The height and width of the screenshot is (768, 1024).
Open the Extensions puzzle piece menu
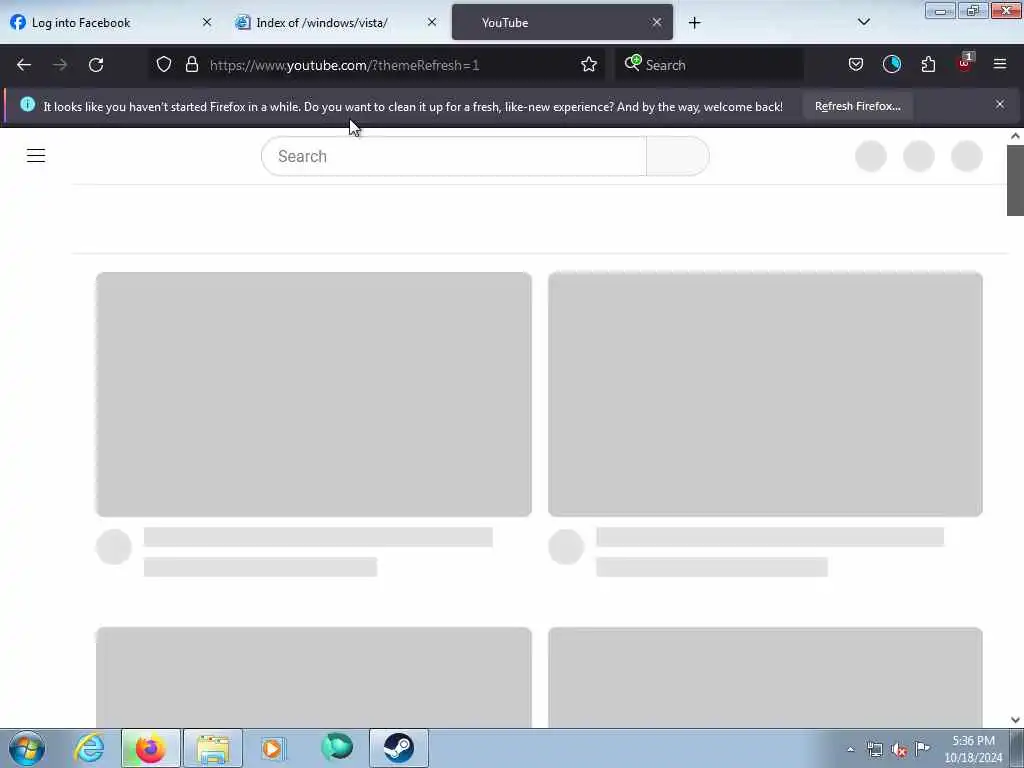point(928,64)
